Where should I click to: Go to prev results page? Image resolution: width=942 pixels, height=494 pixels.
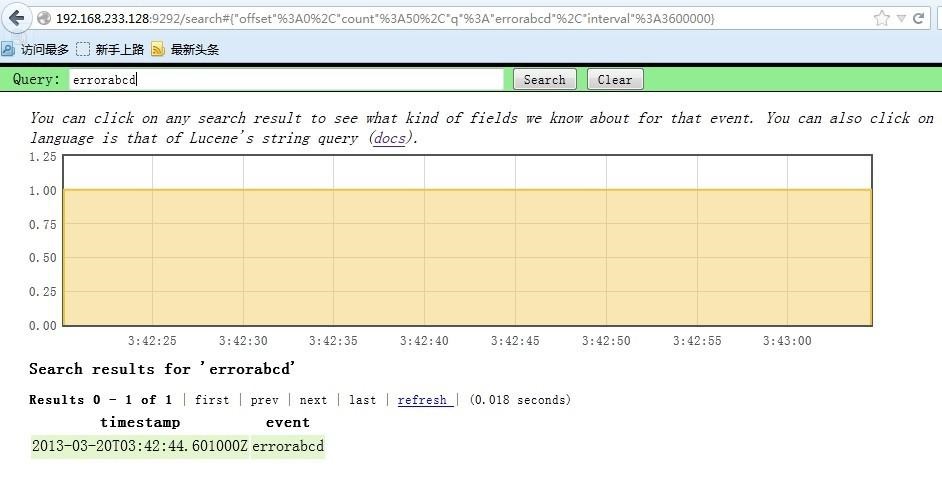(x=264, y=400)
